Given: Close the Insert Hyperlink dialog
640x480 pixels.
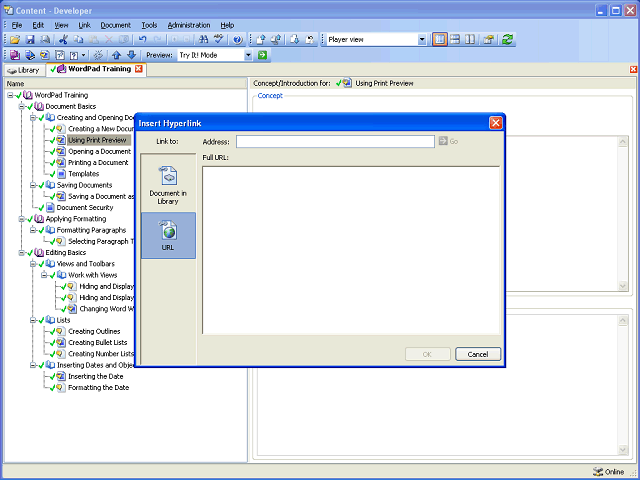Looking at the screenshot, I should pos(496,123).
